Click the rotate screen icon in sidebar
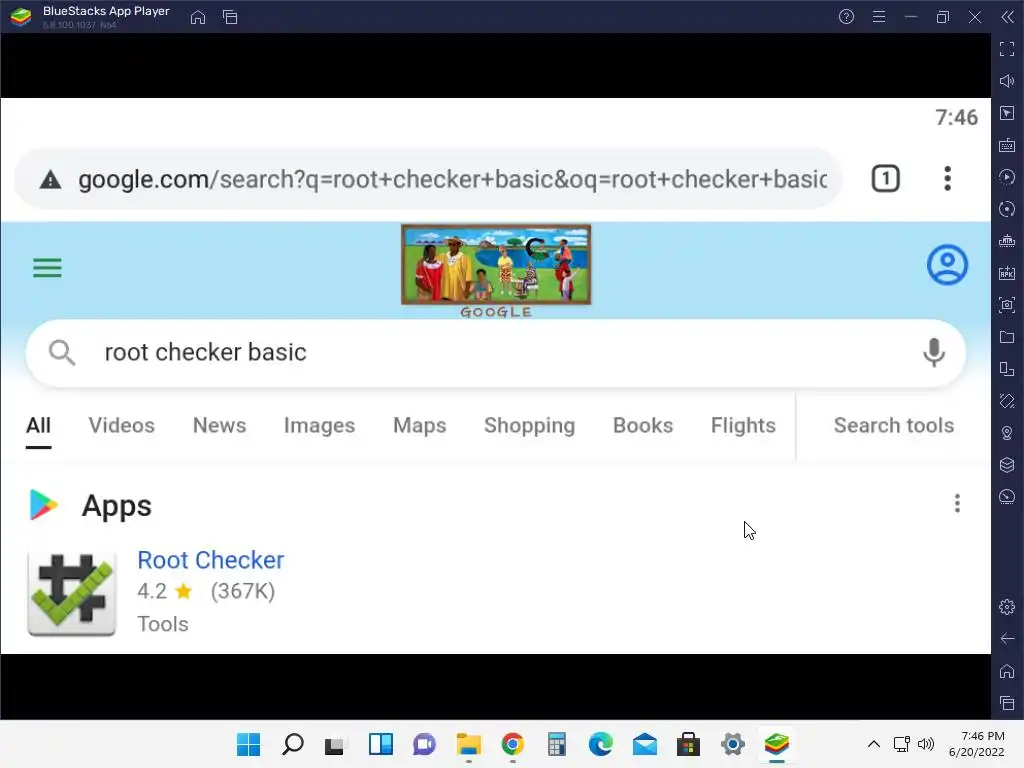This screenshot has height=768, width=1024. 1007,369
